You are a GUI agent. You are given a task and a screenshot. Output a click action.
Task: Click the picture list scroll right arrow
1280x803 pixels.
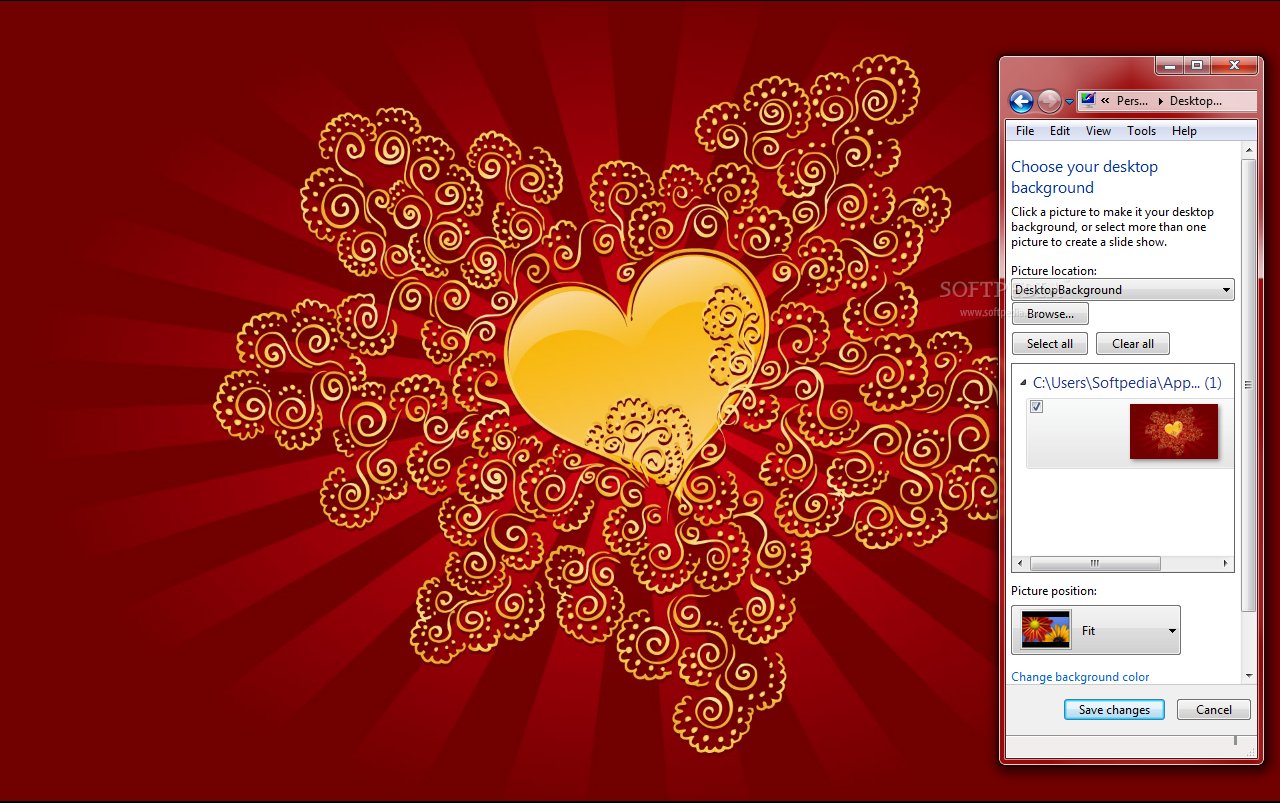[x=1226, y=564]
